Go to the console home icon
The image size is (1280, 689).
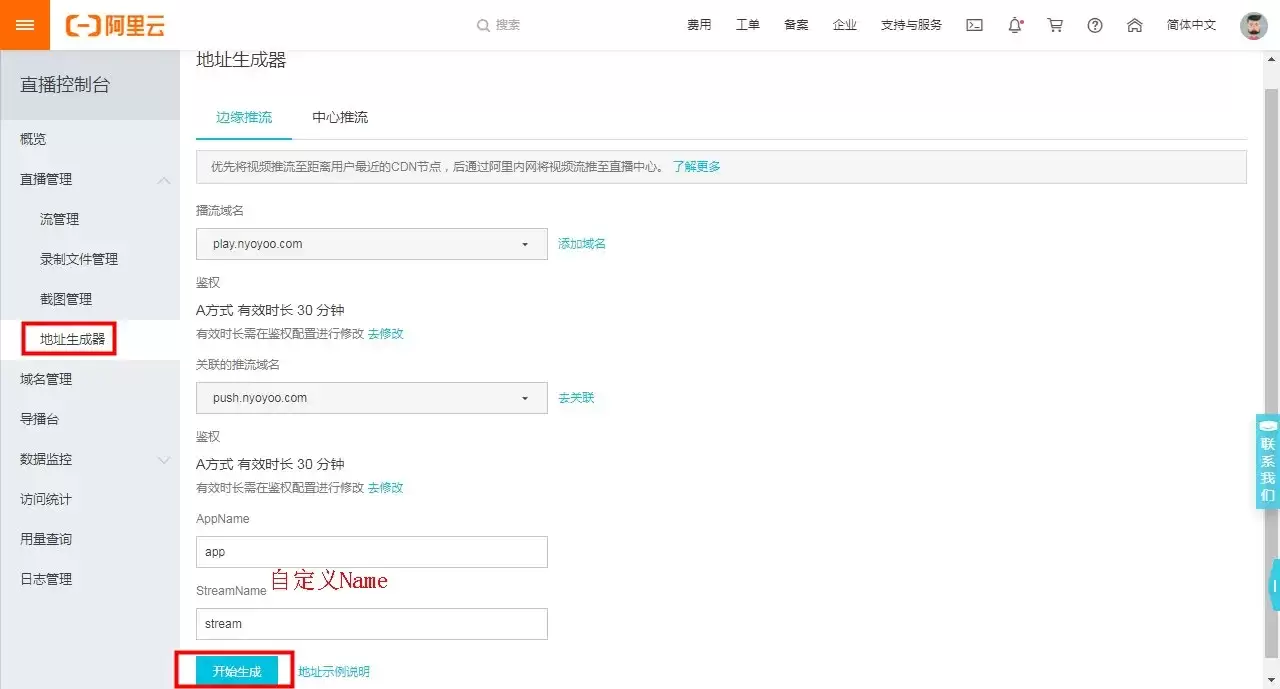pos(1134,25)
